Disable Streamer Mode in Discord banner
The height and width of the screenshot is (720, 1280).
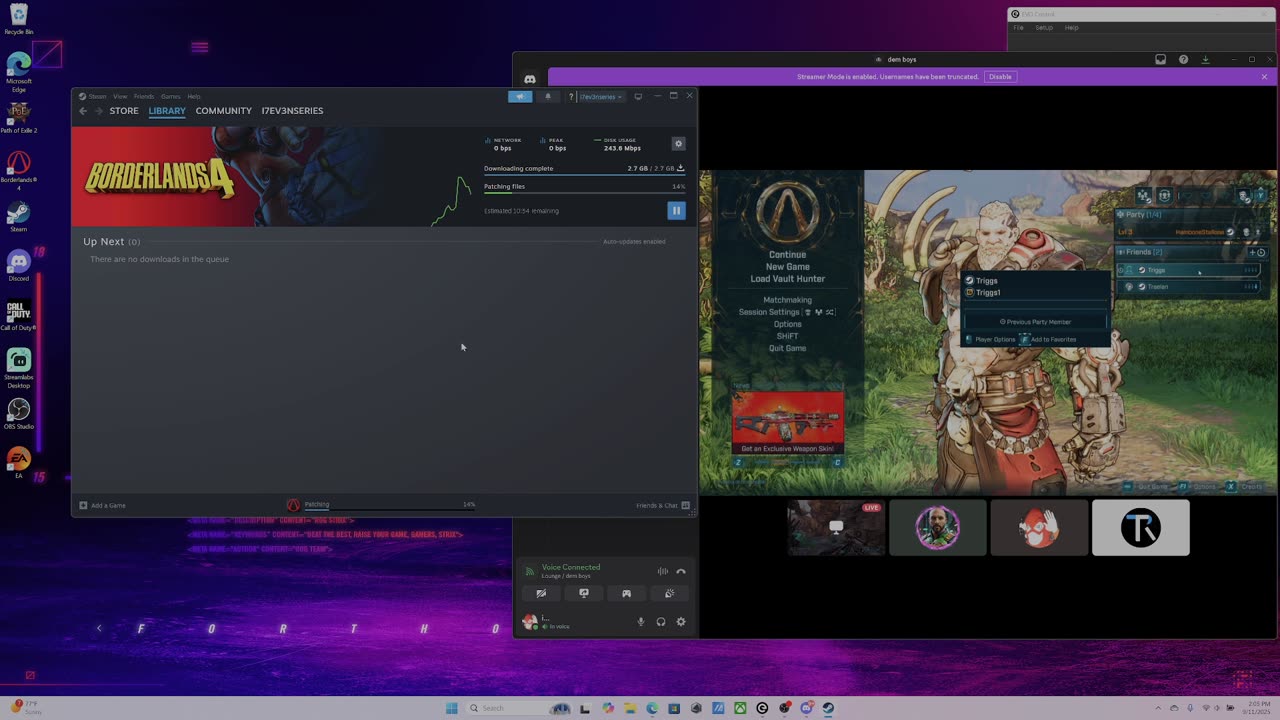tap(1000, 77)
